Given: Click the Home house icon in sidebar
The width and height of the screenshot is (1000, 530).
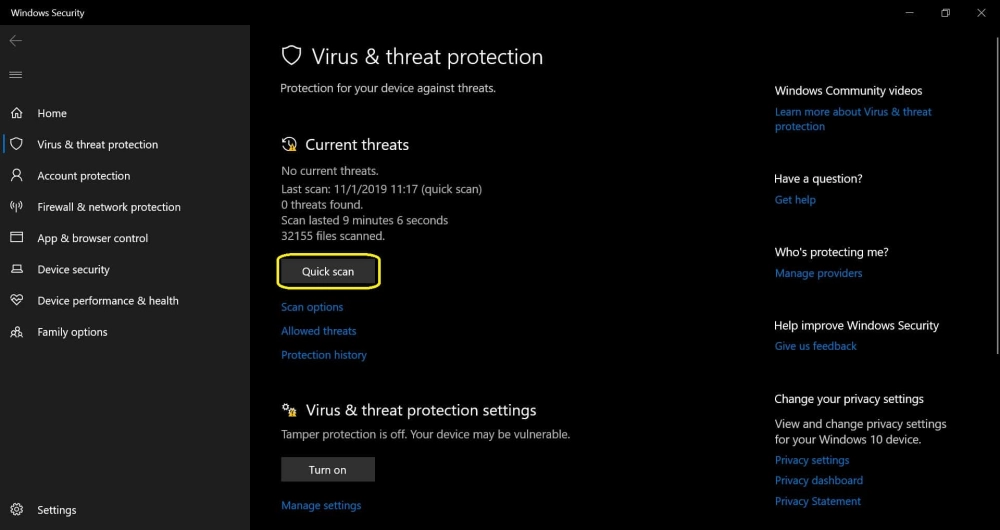Looking at the screenshot, I should coord(17,113).
